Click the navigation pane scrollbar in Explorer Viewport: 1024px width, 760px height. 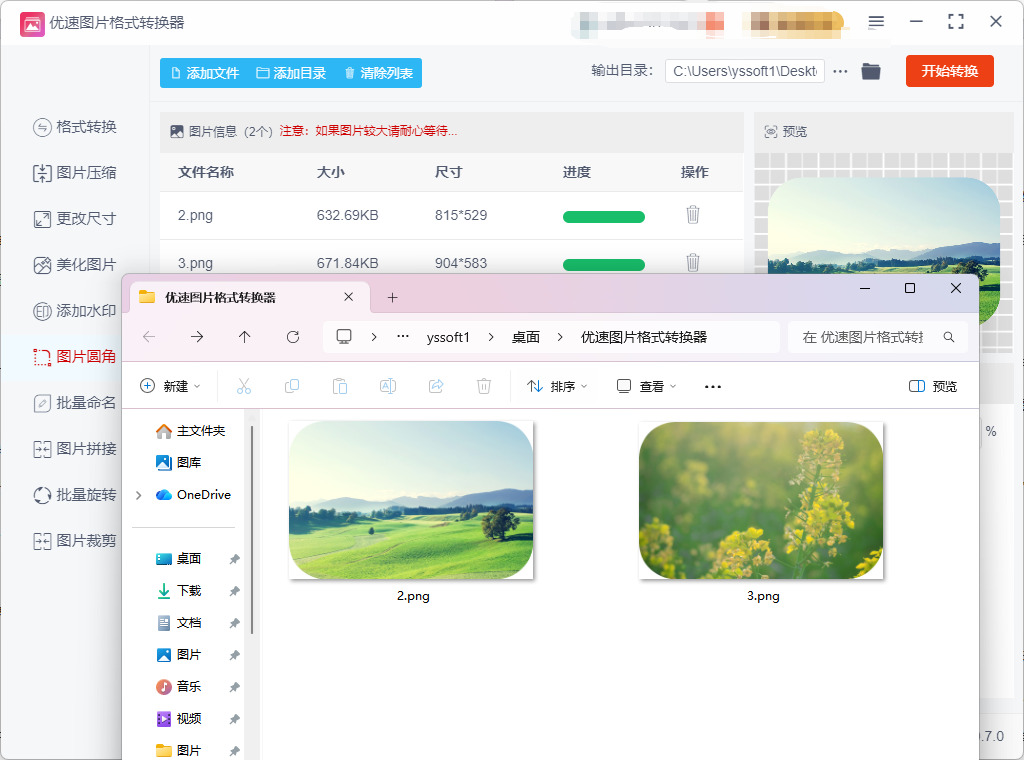tap(251, 530)
